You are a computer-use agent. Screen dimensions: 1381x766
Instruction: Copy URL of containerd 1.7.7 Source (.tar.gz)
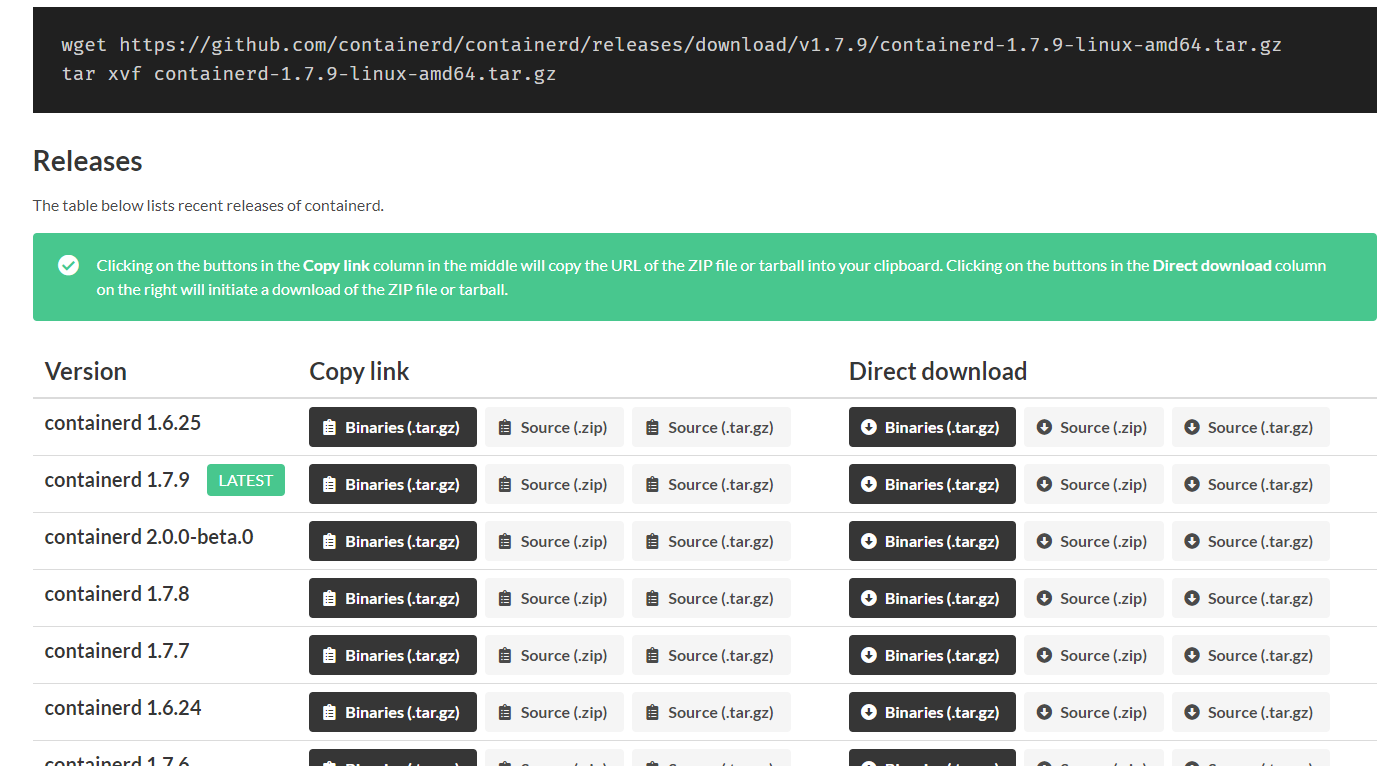click(711, 655)
